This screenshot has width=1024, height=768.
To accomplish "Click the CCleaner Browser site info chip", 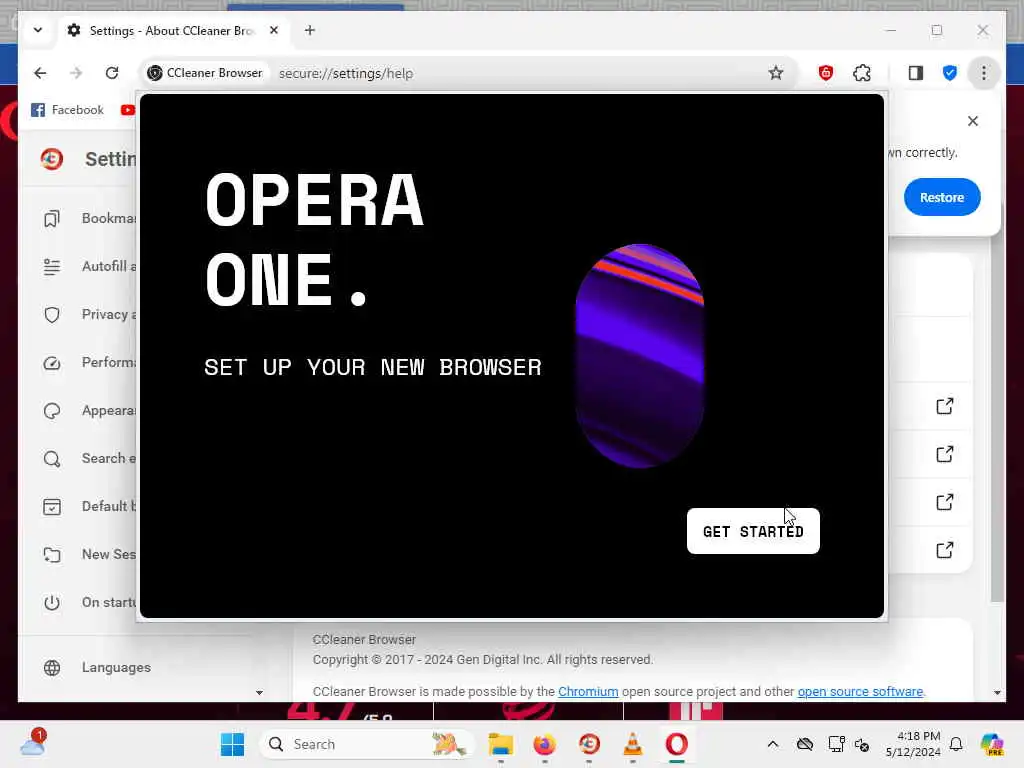I will pyautogui.click(x=205, y=73).
